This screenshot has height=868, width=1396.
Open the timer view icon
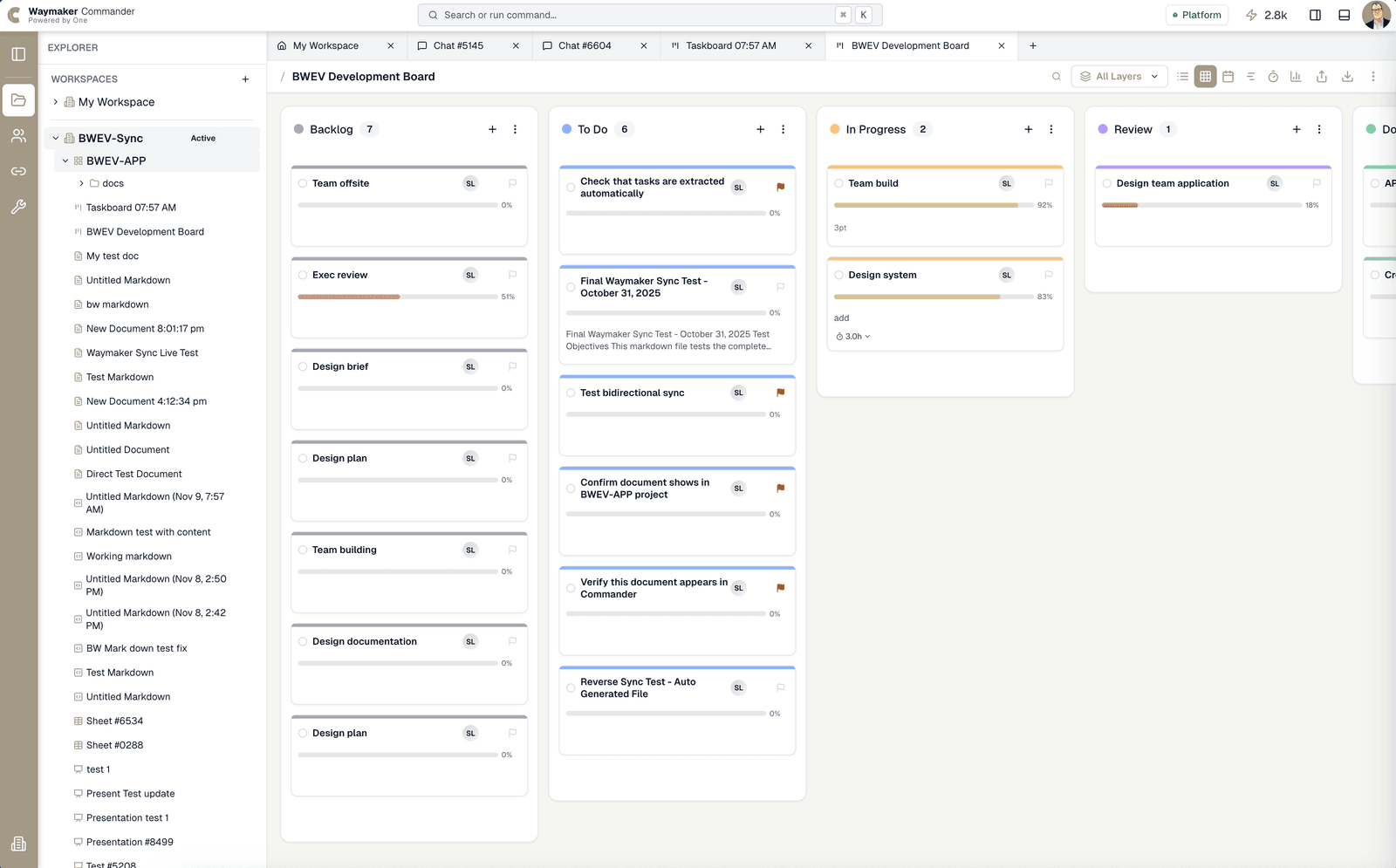click(x=1273, y=76)
